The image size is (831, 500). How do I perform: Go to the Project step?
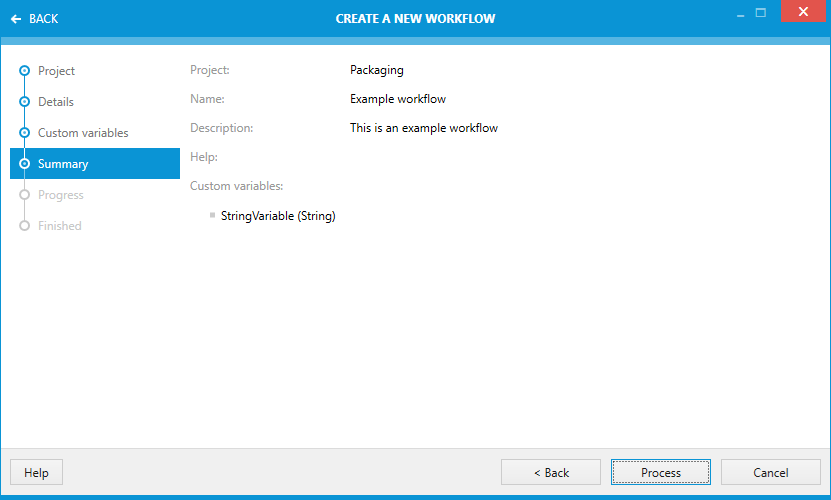(x=56, y=71)
